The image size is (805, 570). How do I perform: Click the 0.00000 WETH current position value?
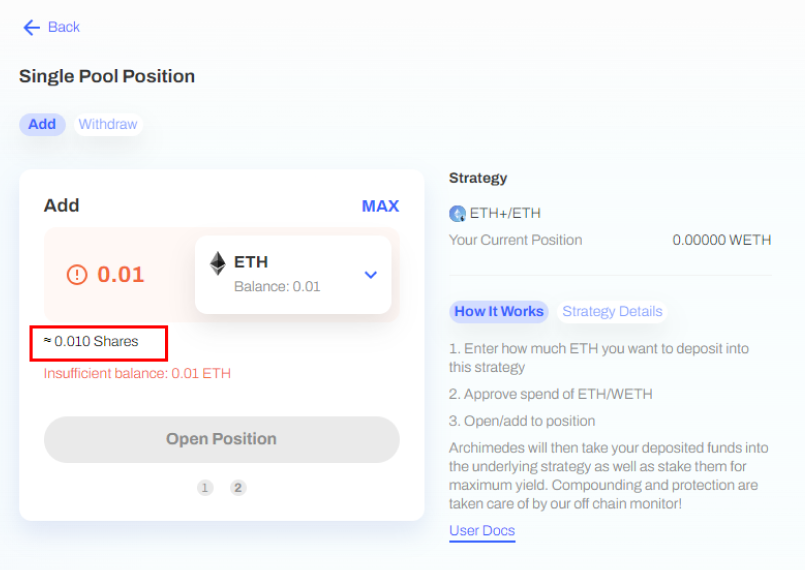(x=722, y=240)
